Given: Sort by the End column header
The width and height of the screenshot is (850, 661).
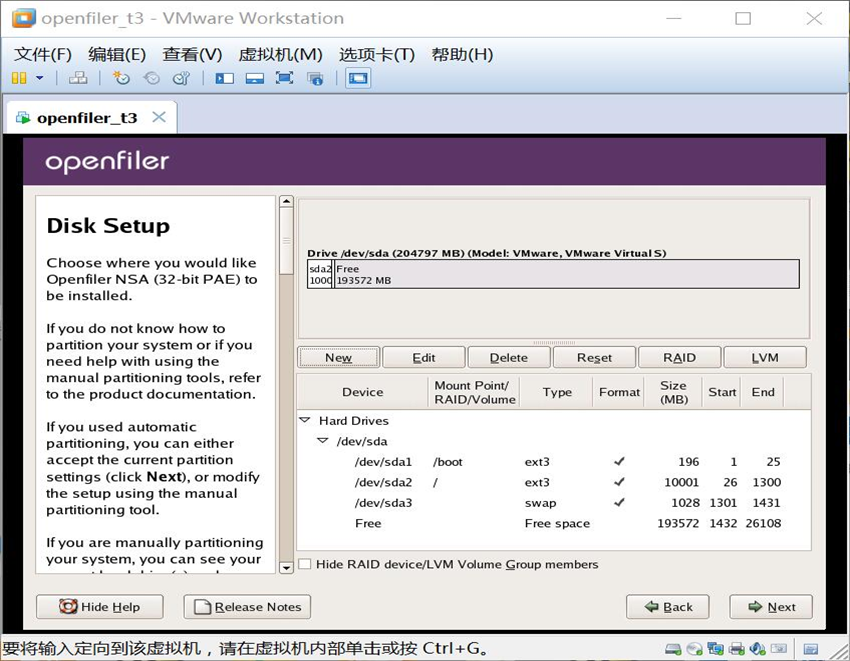Looking at the screenshot, I should [x=763, y=392].
